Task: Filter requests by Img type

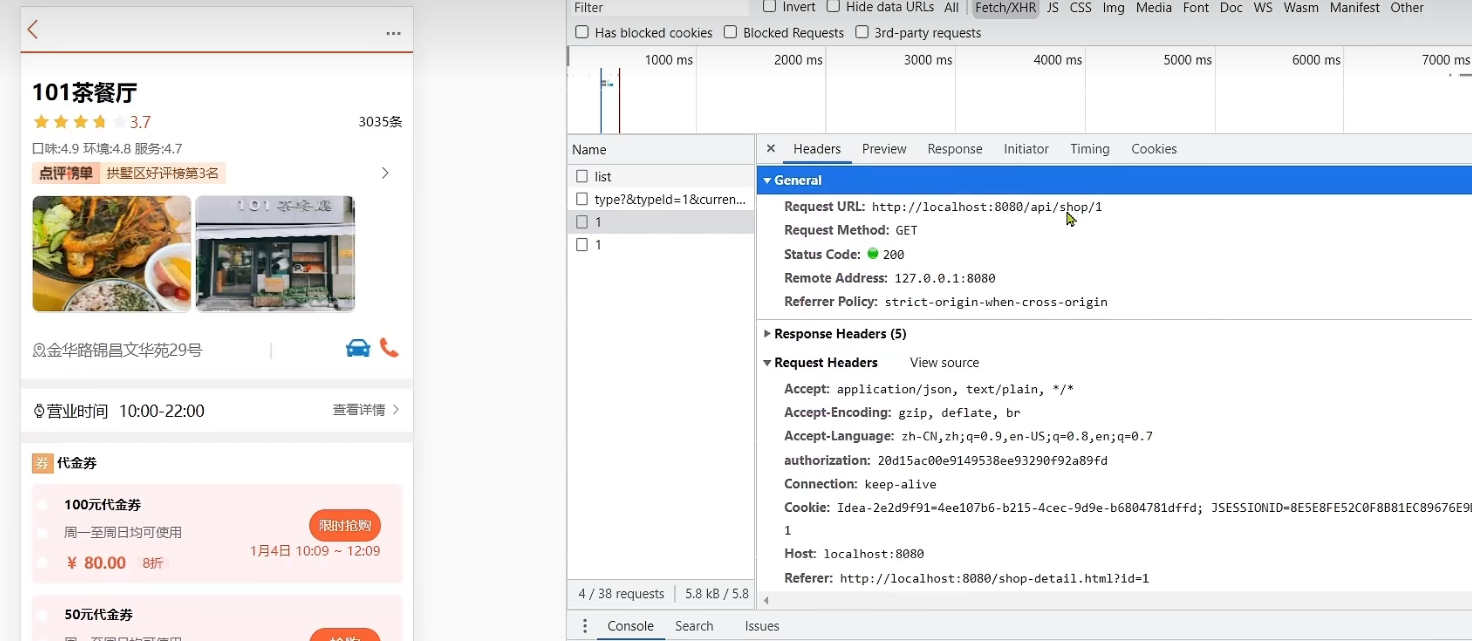Action: 1113,8
